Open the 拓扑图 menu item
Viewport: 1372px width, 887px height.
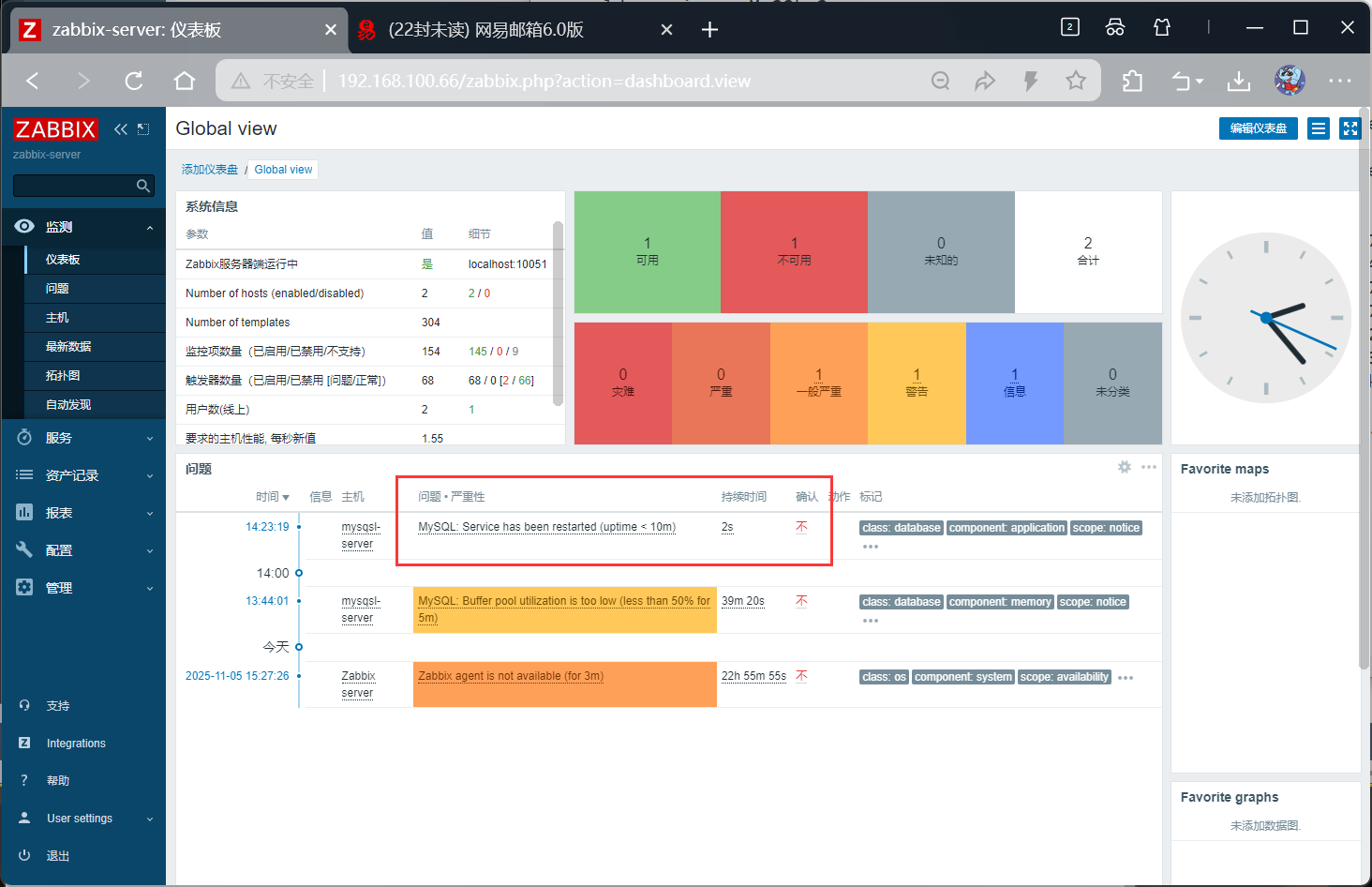(x=95, y=376)
